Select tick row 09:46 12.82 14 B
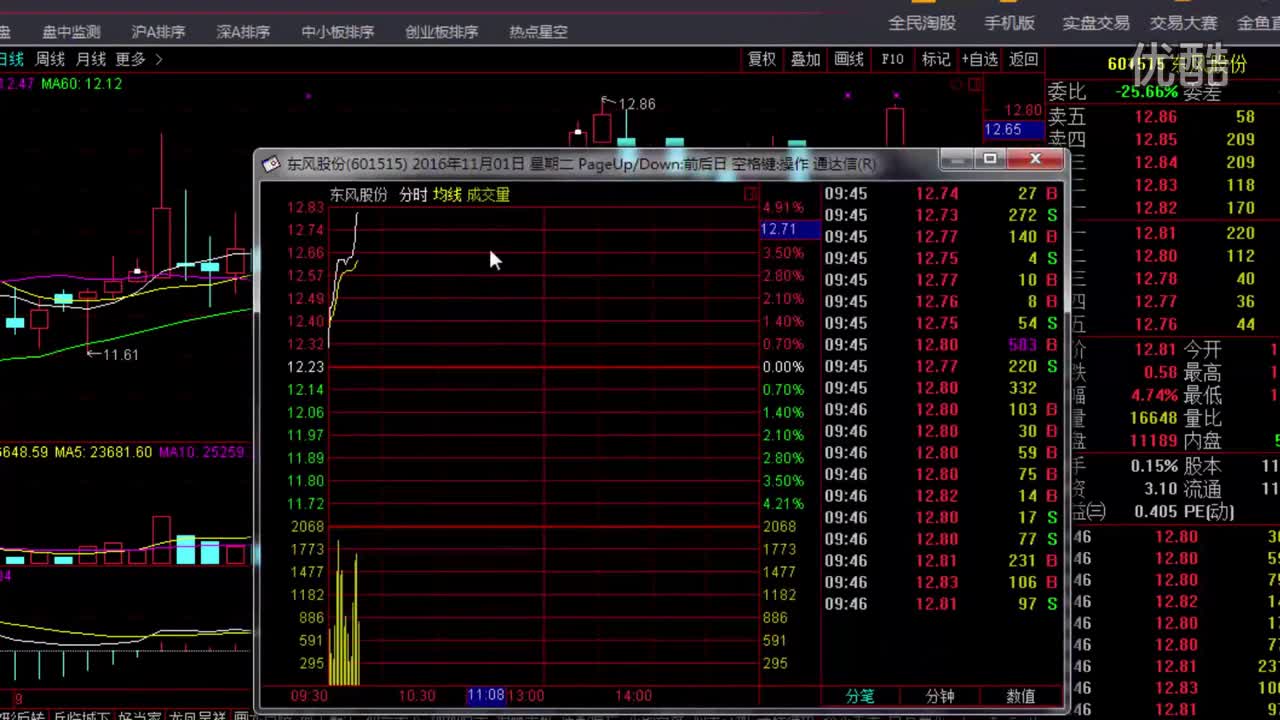The width and height of the screenshot is (1280, 720). tap(941, 496)
